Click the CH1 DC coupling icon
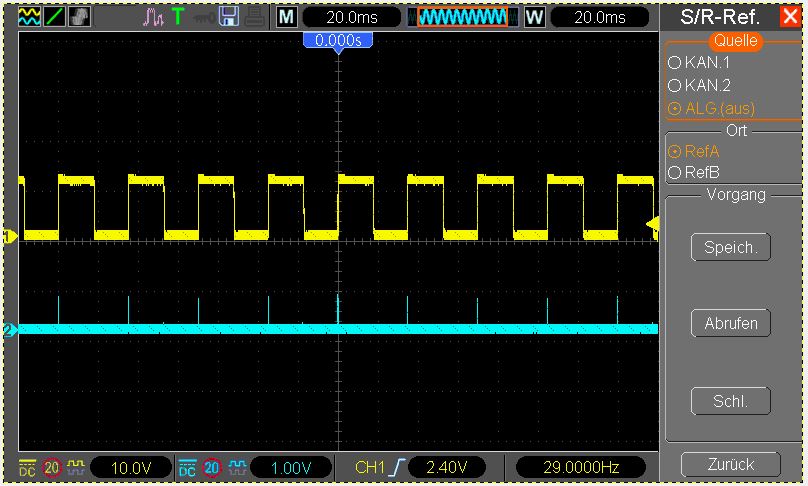This screenshot has width=808, height=486. [27, 467]
